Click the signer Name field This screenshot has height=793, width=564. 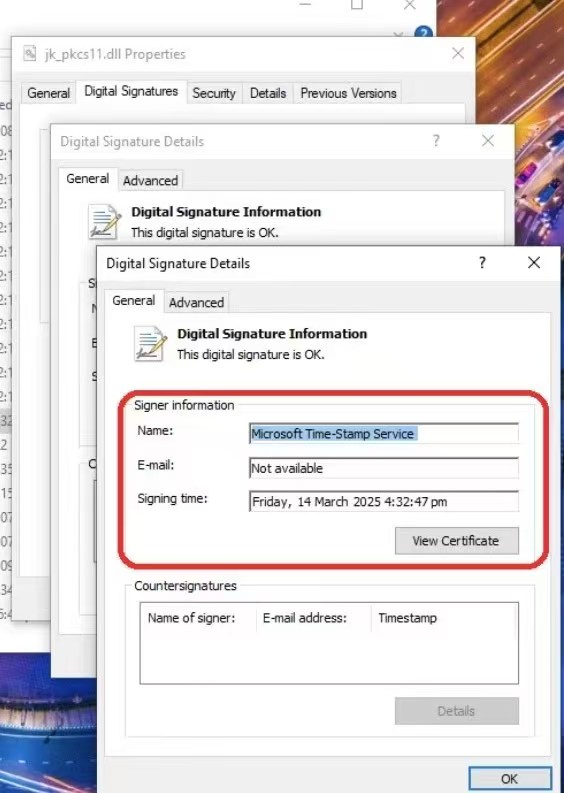[384, 433]
